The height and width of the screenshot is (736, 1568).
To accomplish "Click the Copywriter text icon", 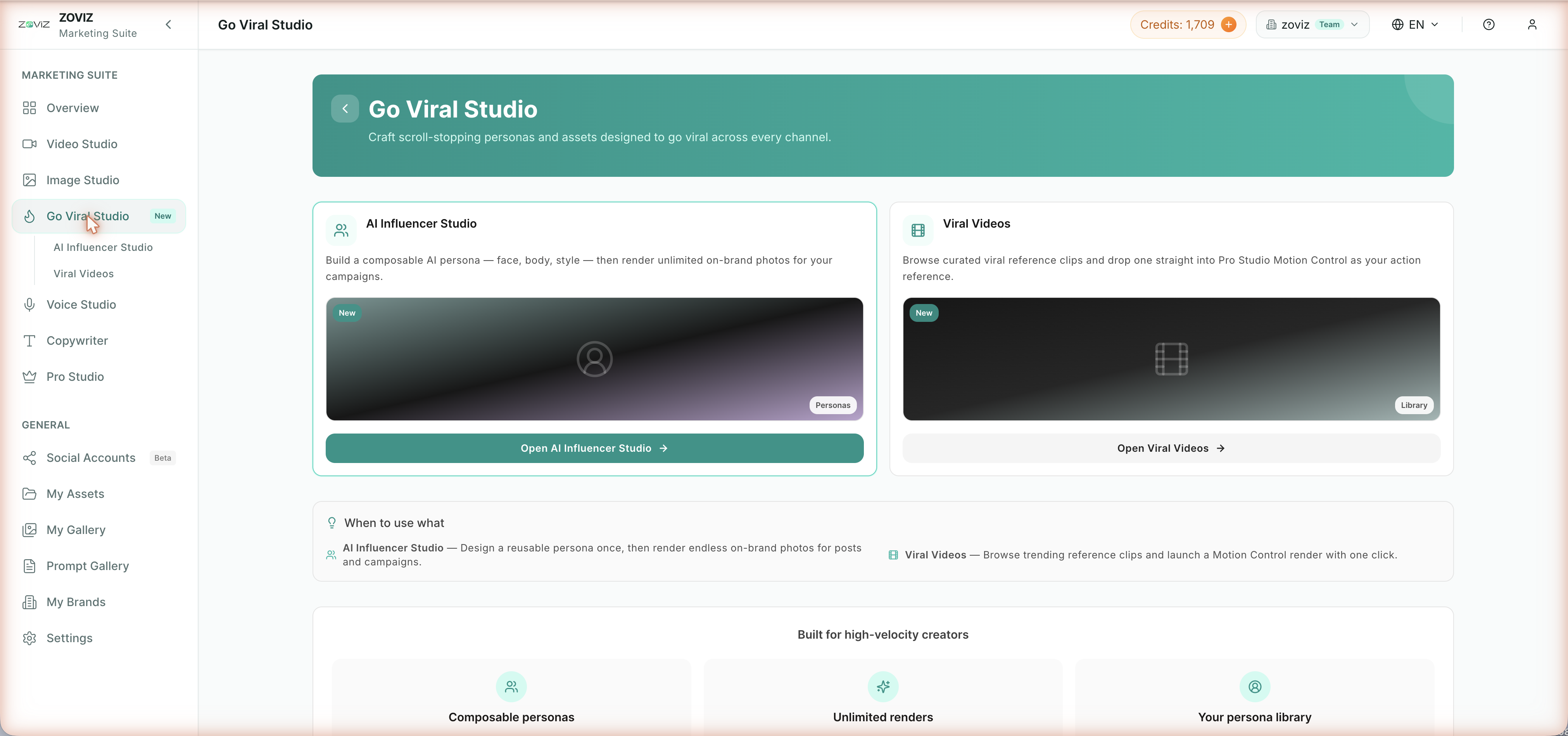I will click(29, 340).
